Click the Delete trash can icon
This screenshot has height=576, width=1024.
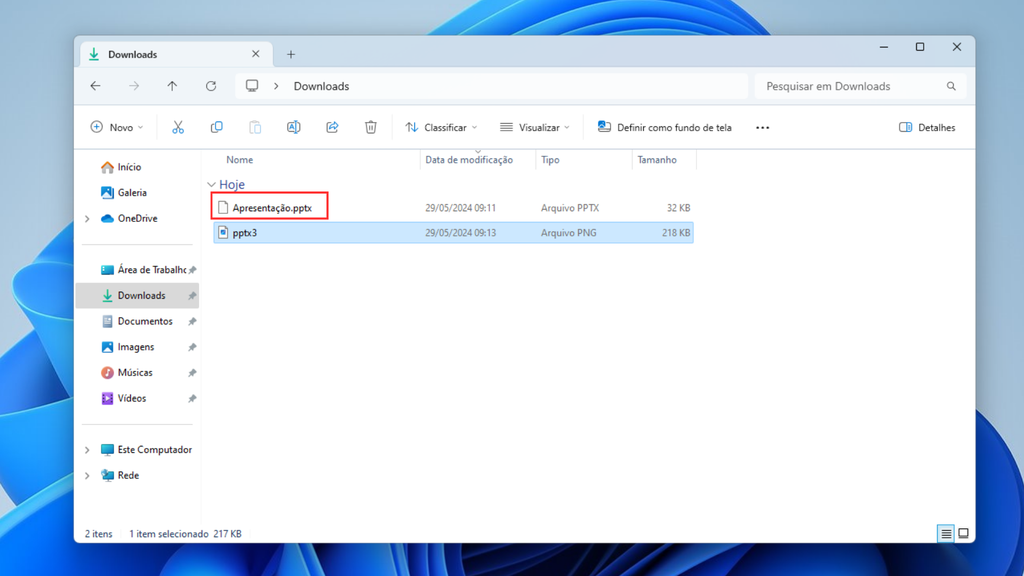(370, 127)
